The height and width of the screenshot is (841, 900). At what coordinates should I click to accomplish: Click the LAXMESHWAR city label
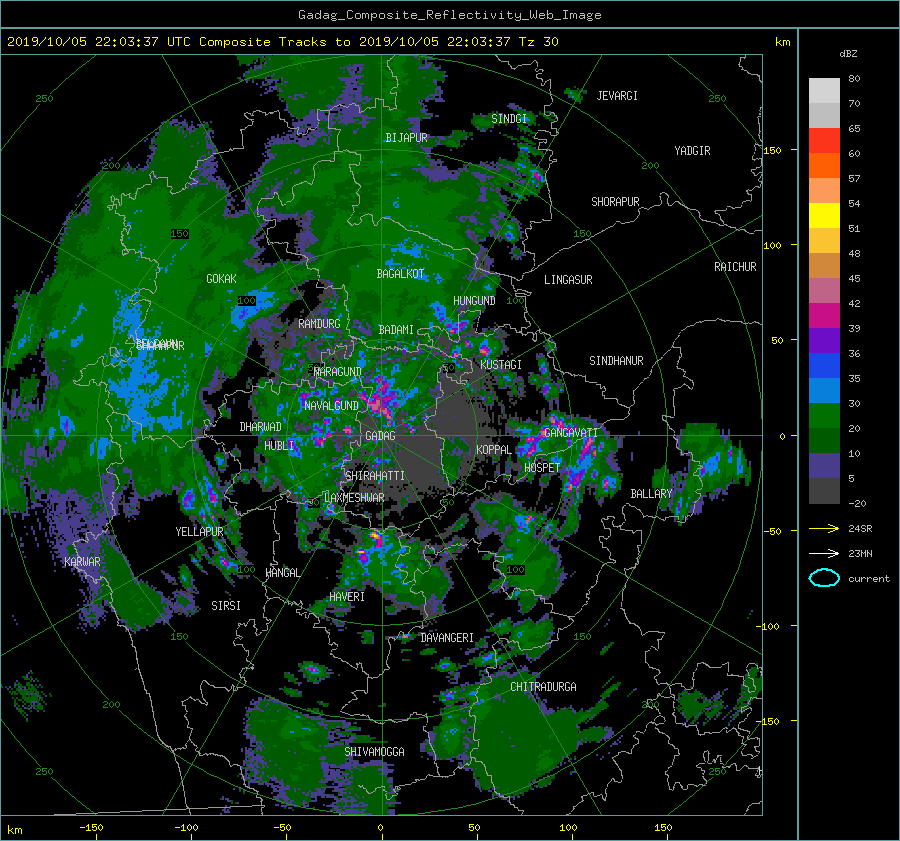(x=354, y=498)
